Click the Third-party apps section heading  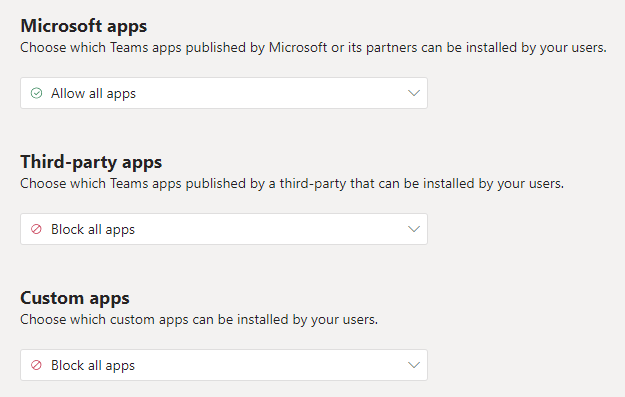[91, 162]
